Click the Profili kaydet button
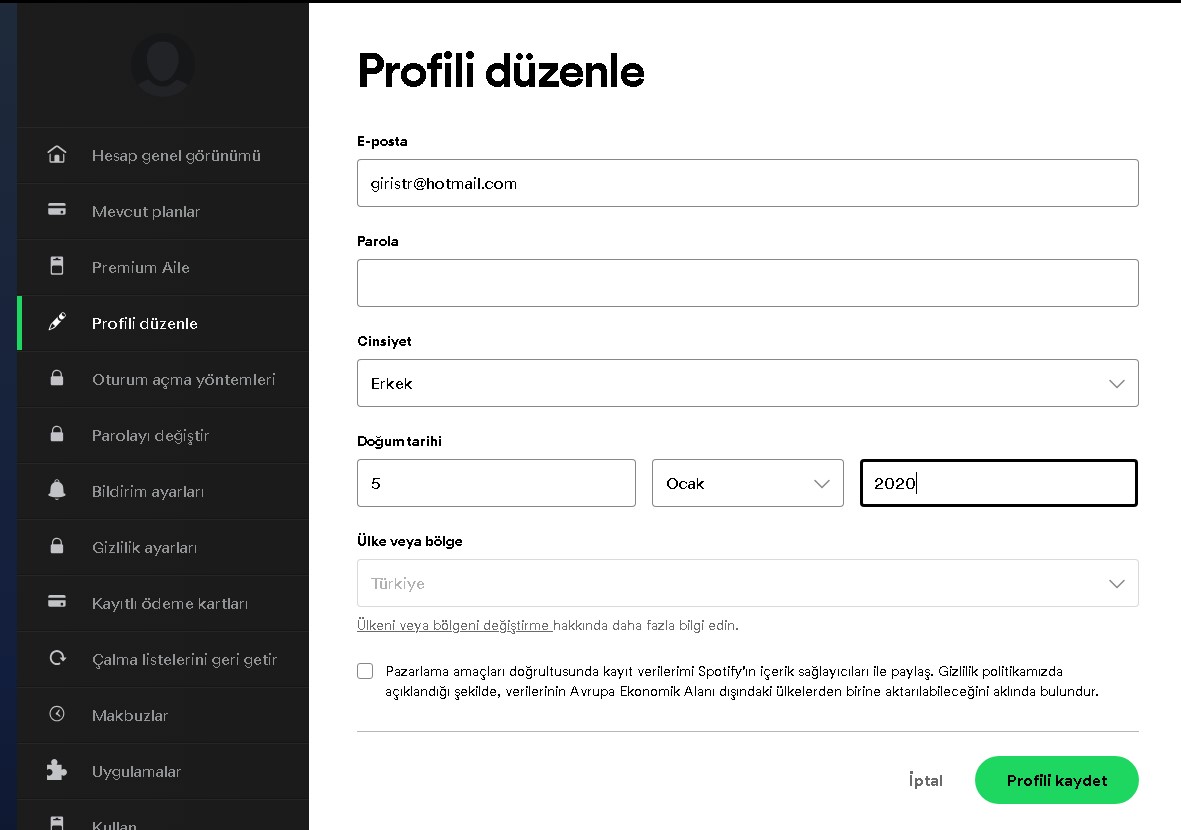This screenshot has width=1181, height=830. 1056,780
